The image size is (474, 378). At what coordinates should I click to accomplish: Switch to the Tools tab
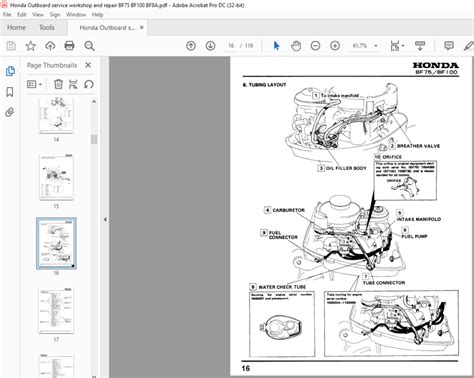47,28
